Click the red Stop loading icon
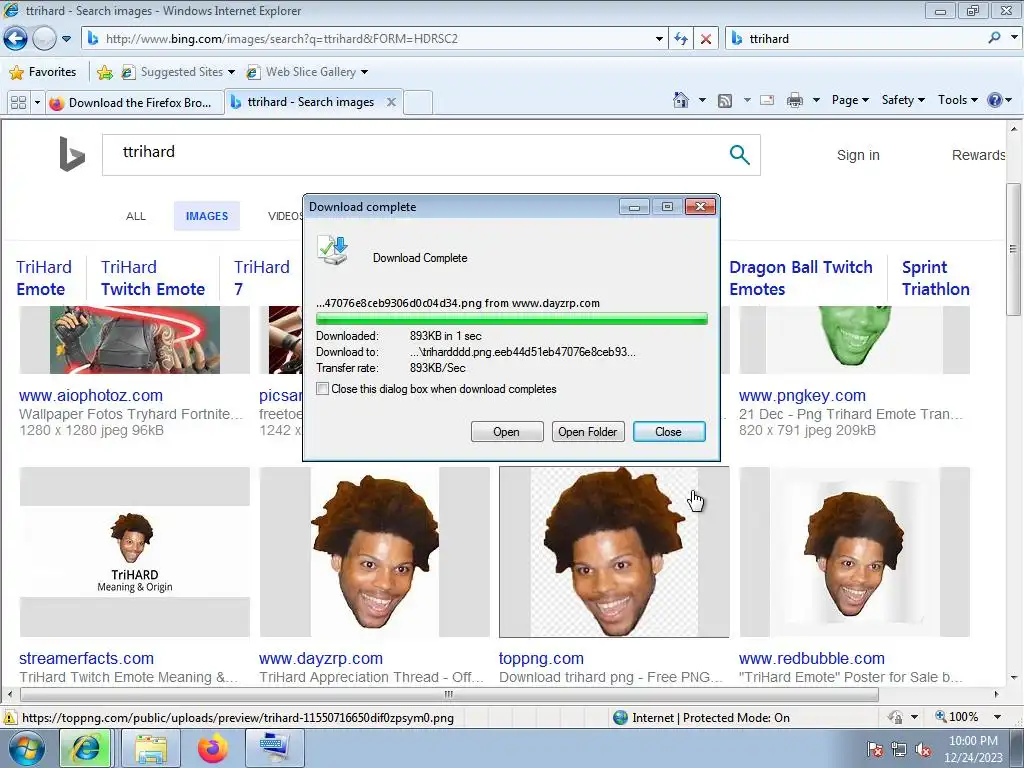1024x768 pixels. pos(706,39)
